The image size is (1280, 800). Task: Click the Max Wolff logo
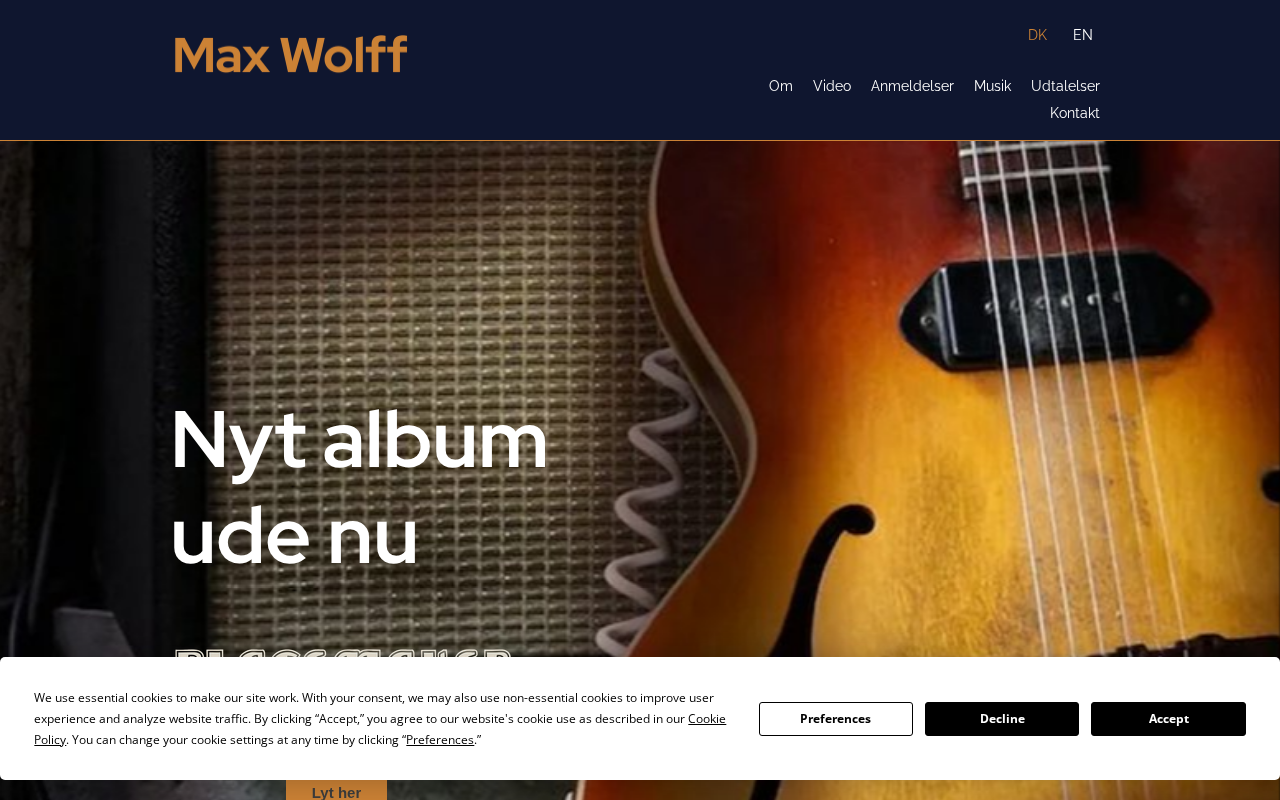pos(291,54)
